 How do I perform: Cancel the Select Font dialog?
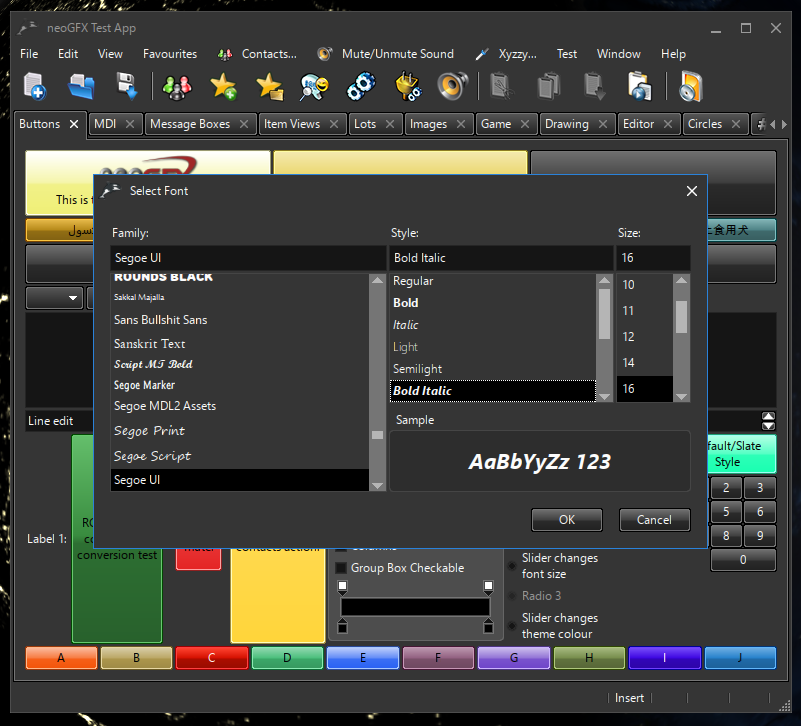click(x=654, y=519)
